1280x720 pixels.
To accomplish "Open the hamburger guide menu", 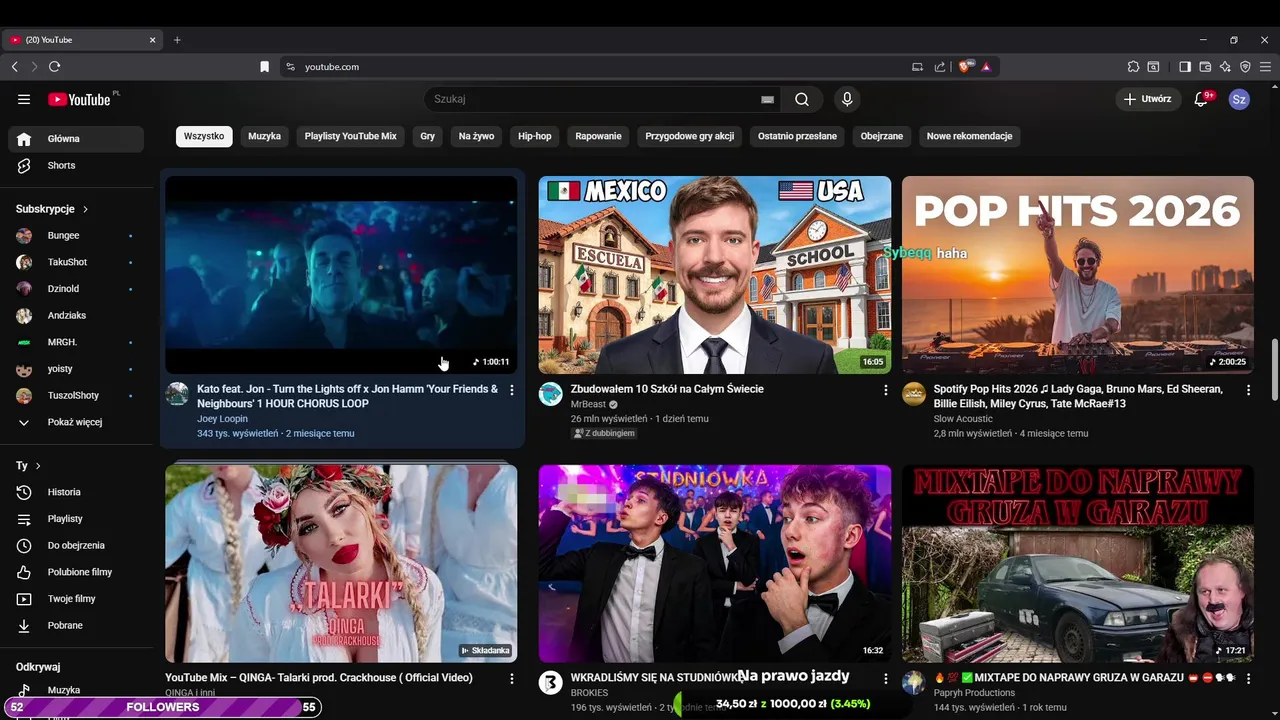I will 24,99.
